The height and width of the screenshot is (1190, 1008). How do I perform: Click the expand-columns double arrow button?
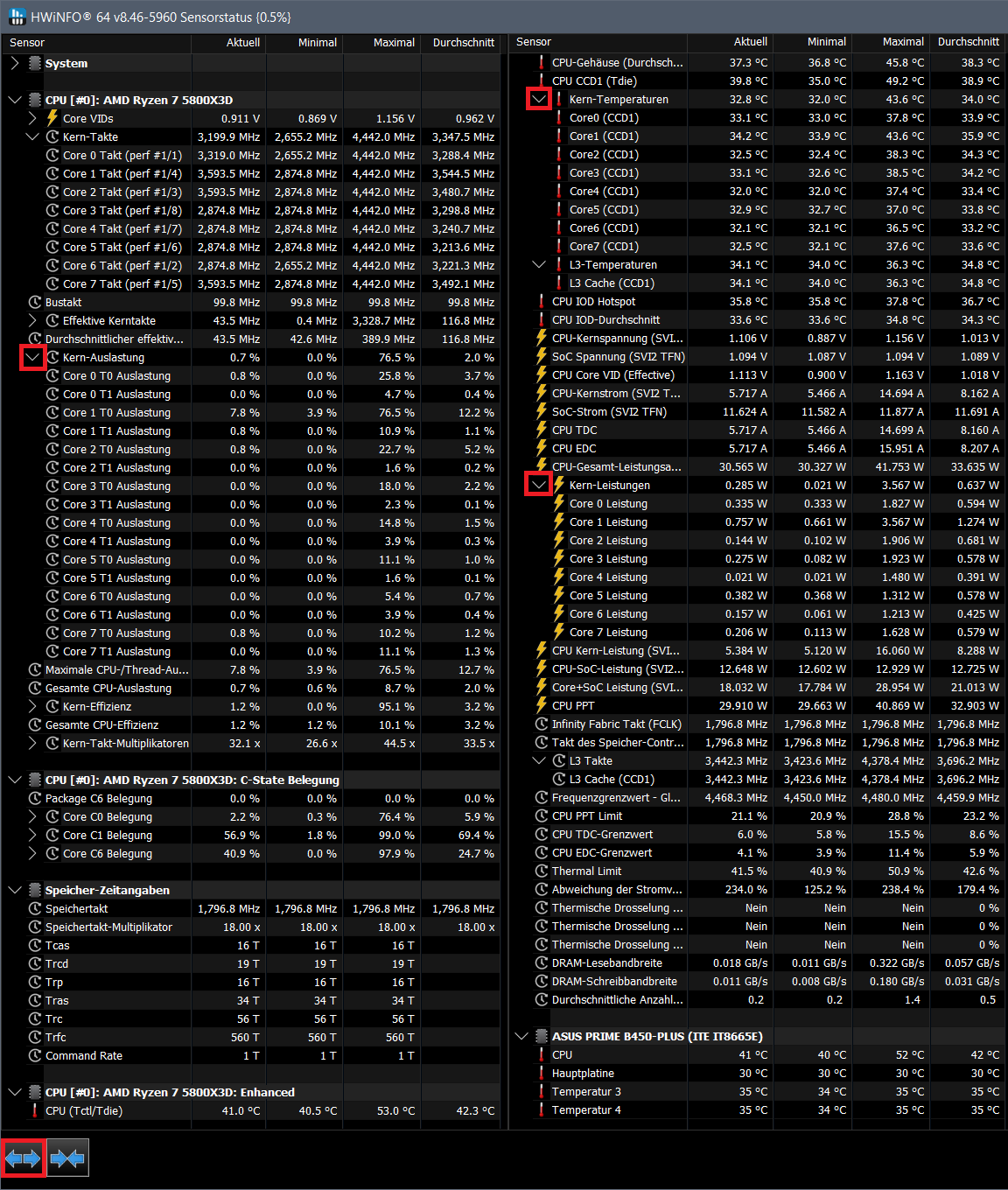pos(23,1158)
